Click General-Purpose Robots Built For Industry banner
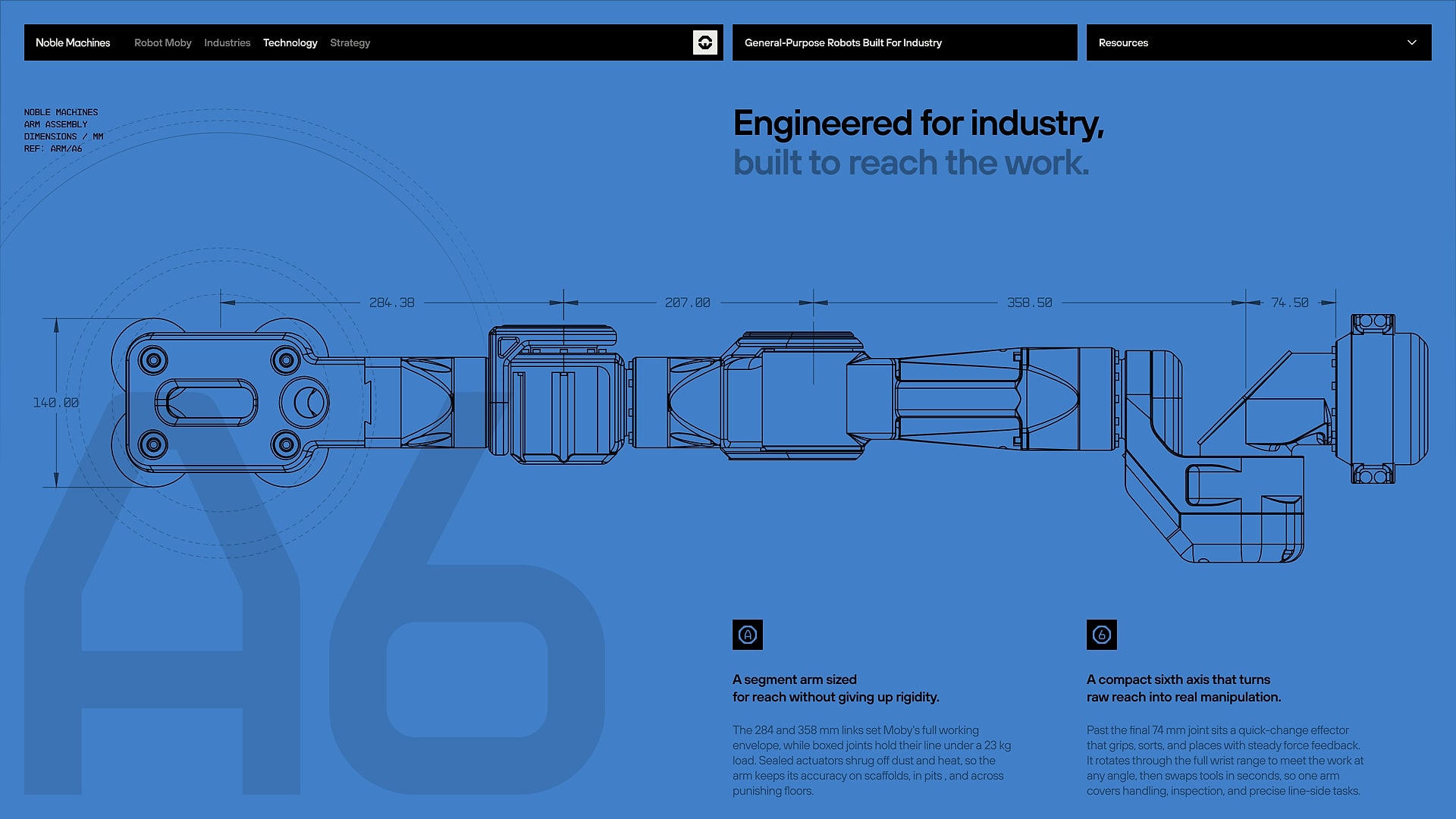This screenshot has width=1456, height=819. click(x=905, y=42)
